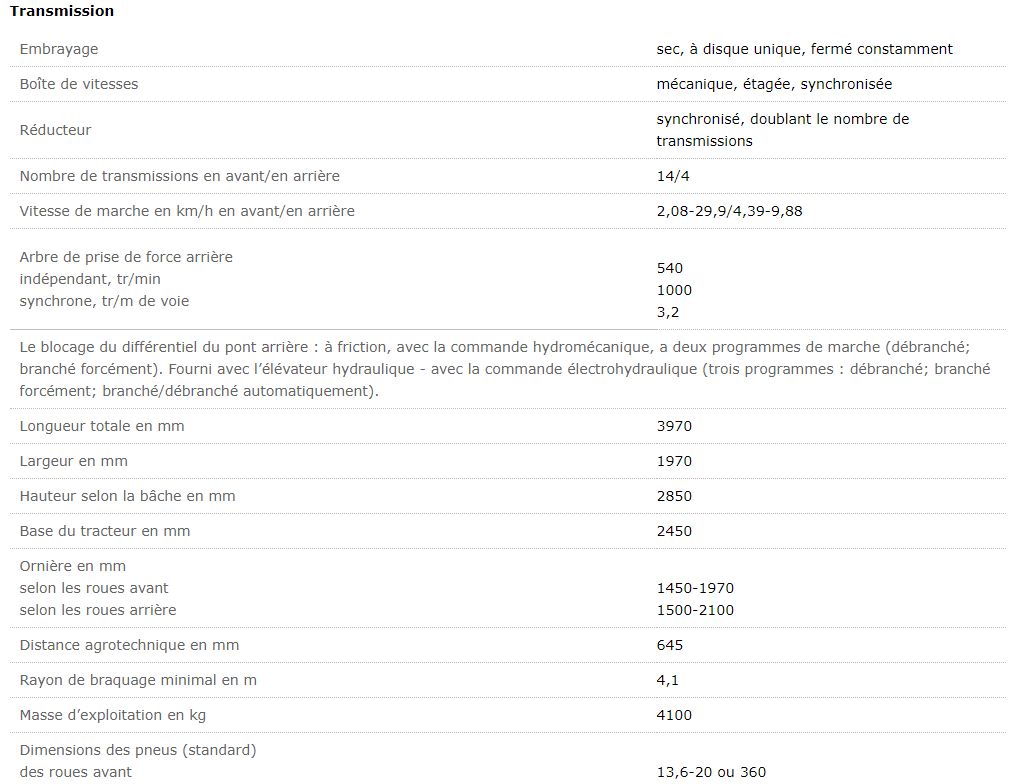Click the Largeur en mm label

coord(74,461)
